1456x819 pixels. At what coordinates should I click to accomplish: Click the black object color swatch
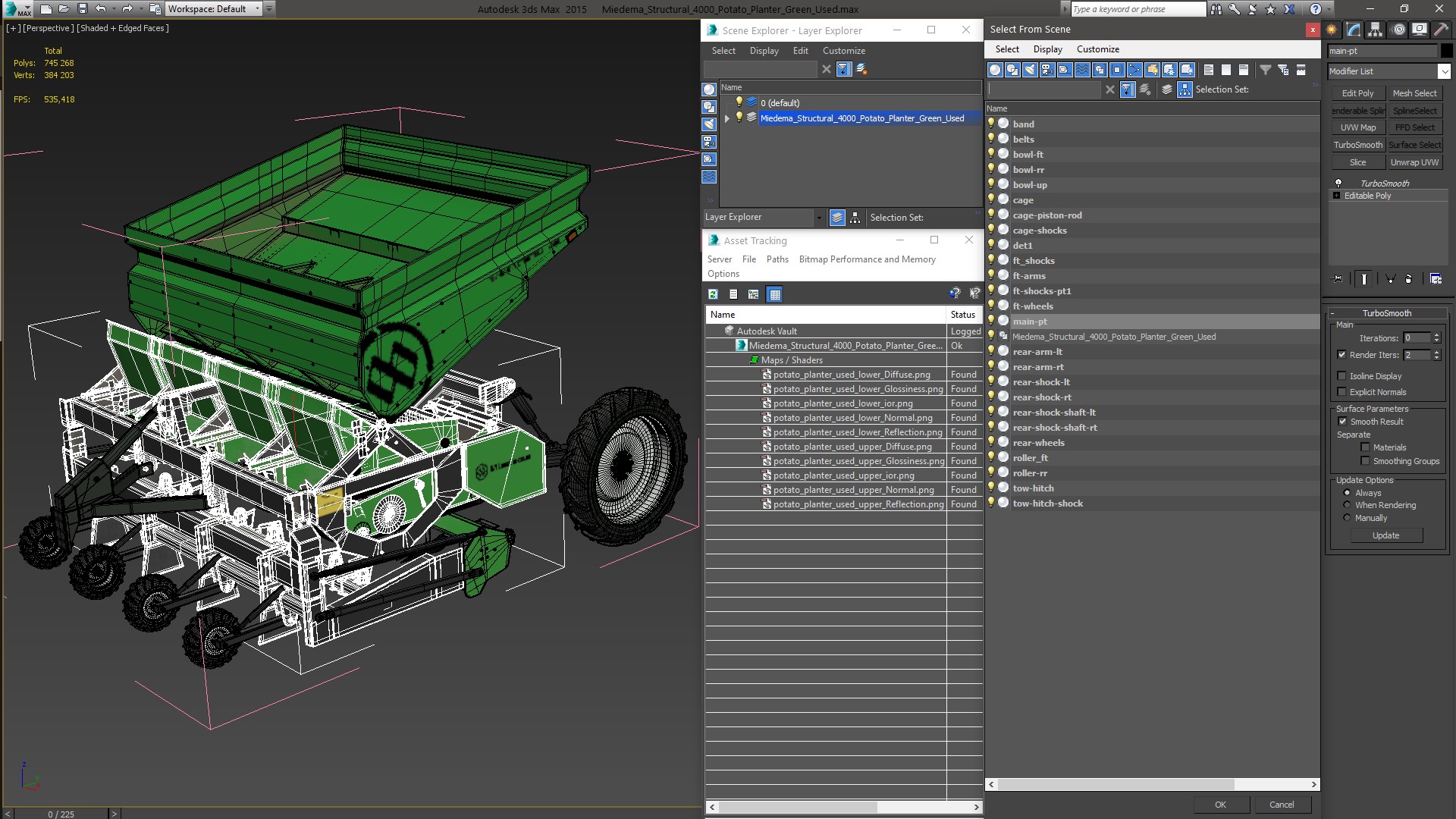pyautogui.click(x=1447, y=51)
